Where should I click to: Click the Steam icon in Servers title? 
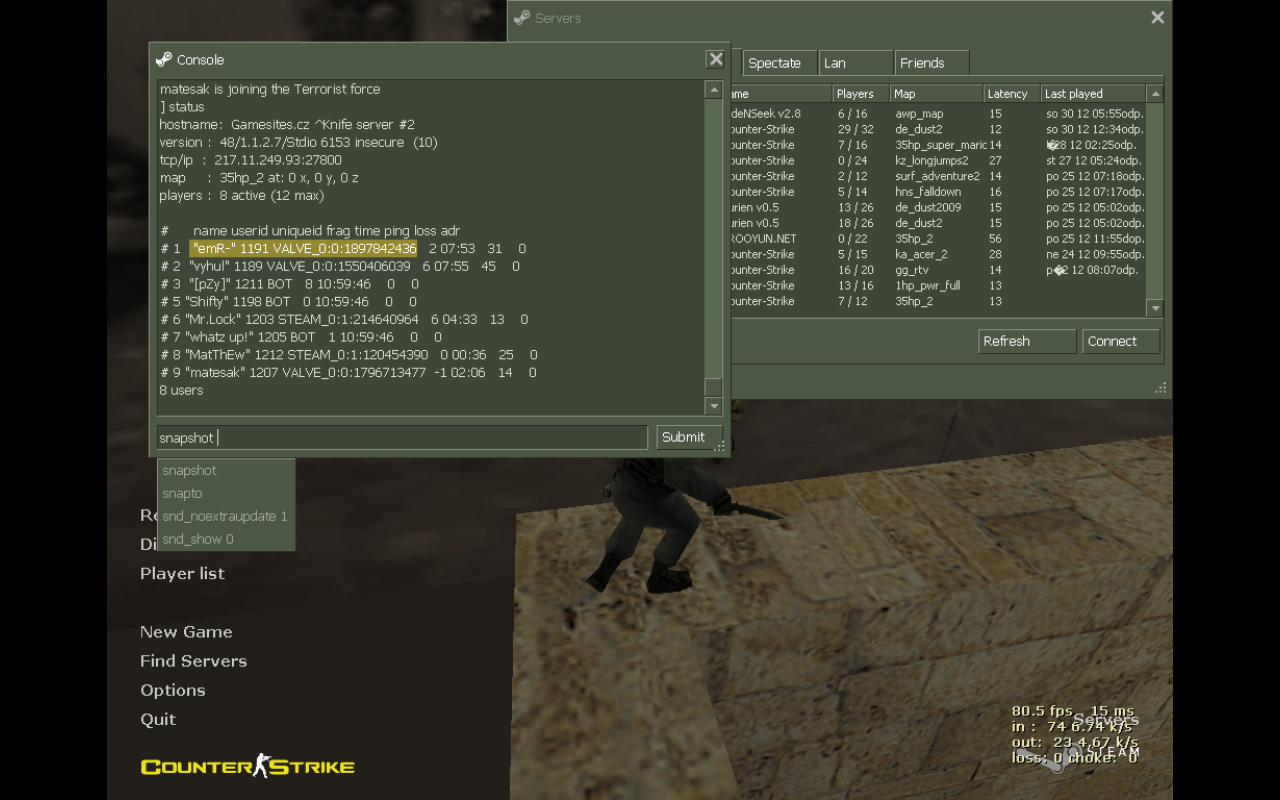(521, 18)
